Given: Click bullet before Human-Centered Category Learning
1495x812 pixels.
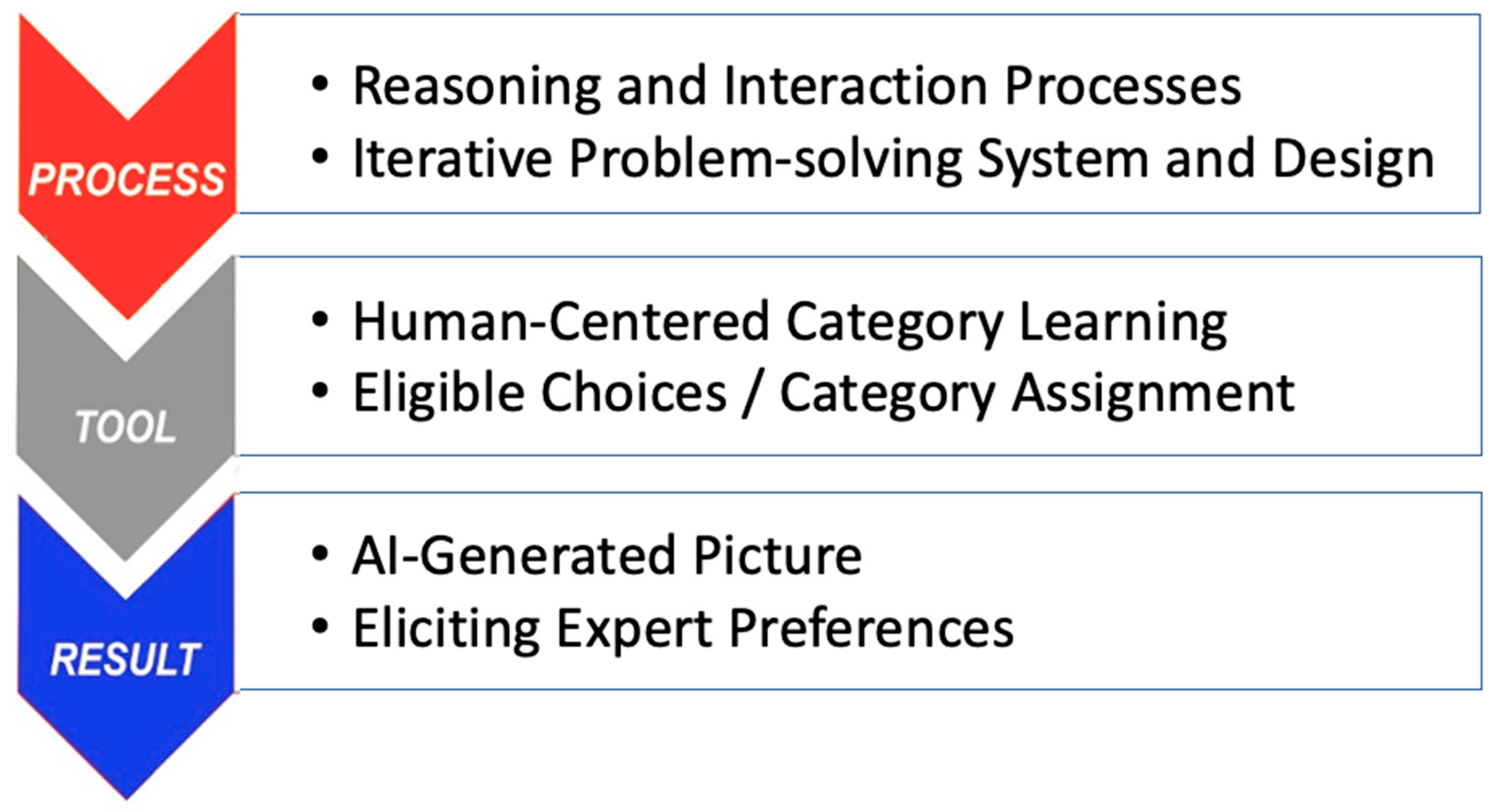Looking at the screenshot, I should 320,320.
